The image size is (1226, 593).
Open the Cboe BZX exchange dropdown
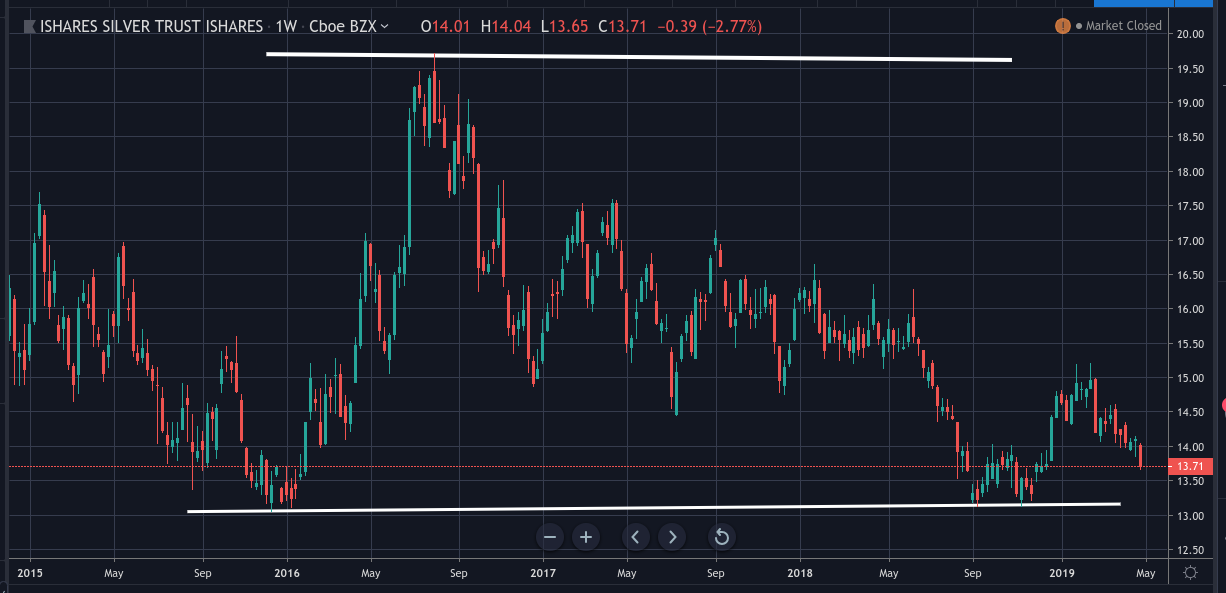(x=351, y=26)
